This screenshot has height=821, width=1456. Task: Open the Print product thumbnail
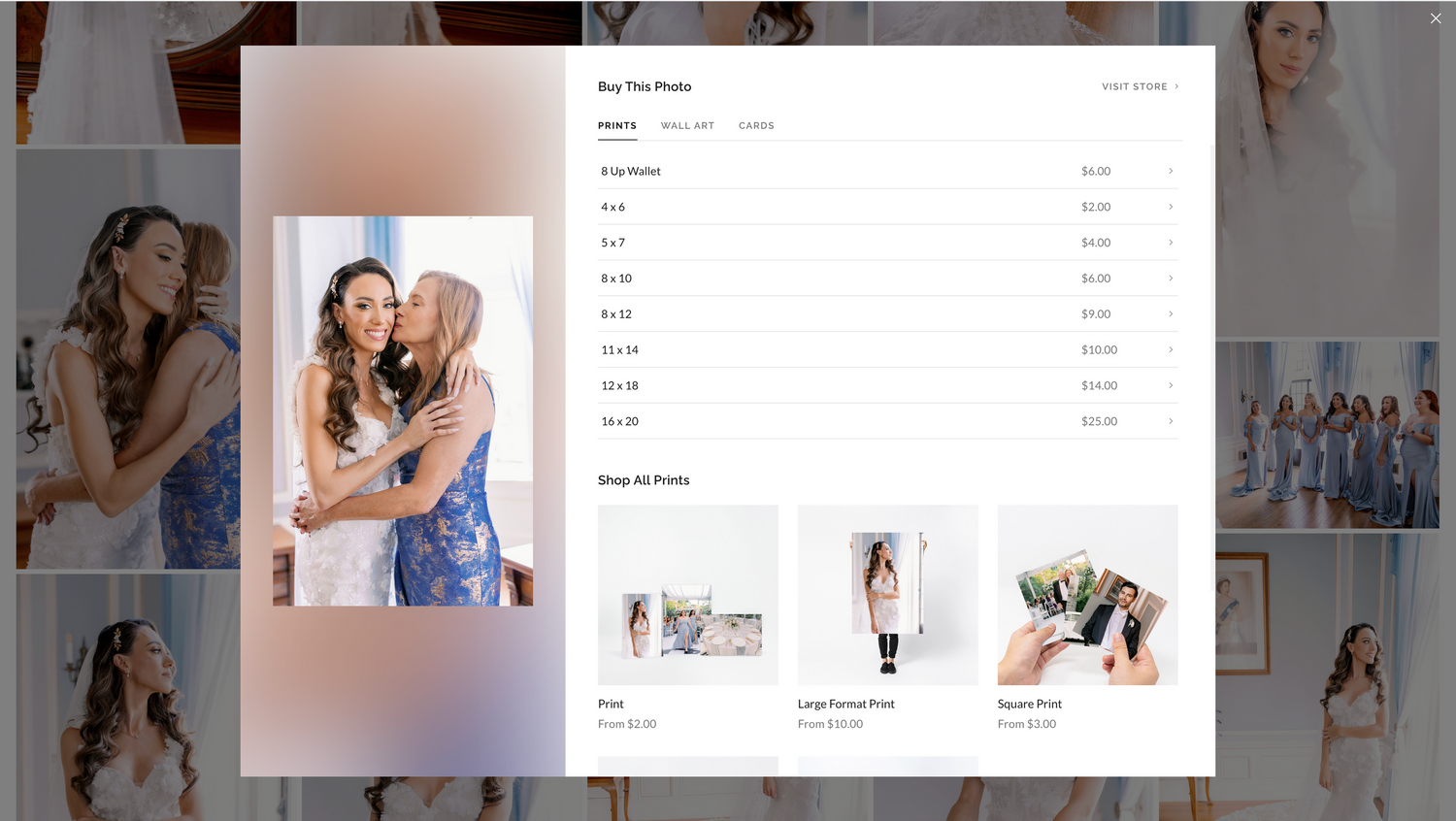687,594
